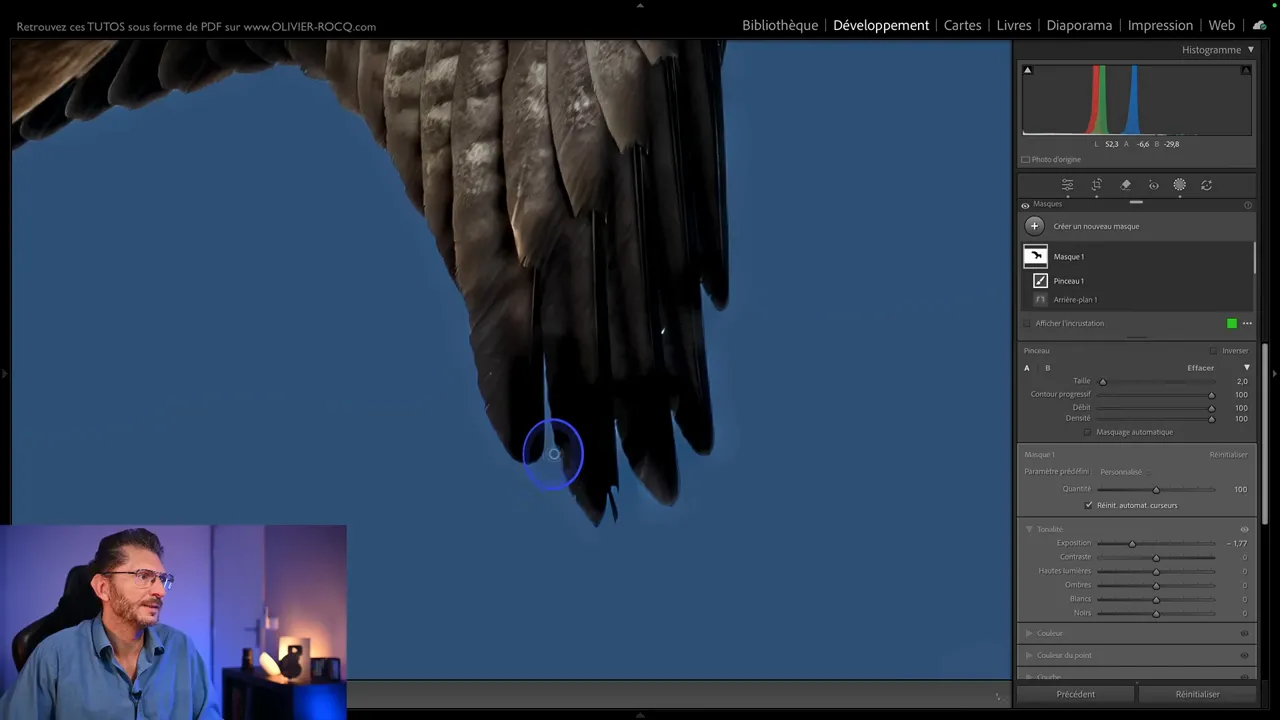Select the Healing eraser tool
Screen dimensions: 1280x720
(x=1125, y=185)
